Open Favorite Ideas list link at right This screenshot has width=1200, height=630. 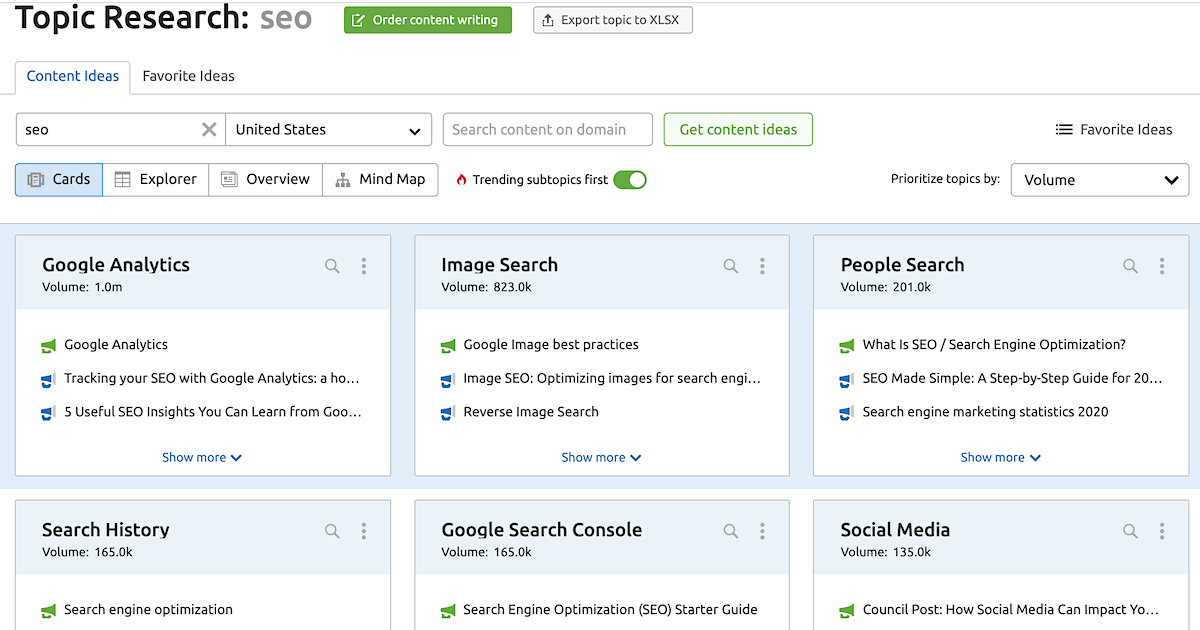point(1114,129)
